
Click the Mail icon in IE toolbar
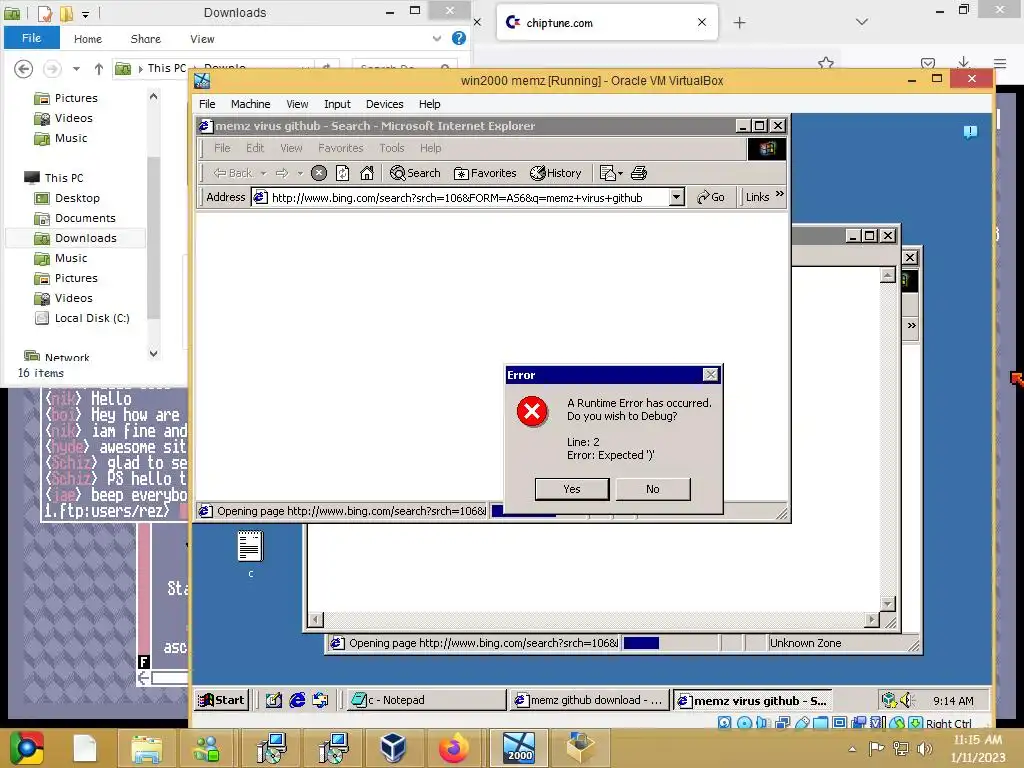click(611, 173)
